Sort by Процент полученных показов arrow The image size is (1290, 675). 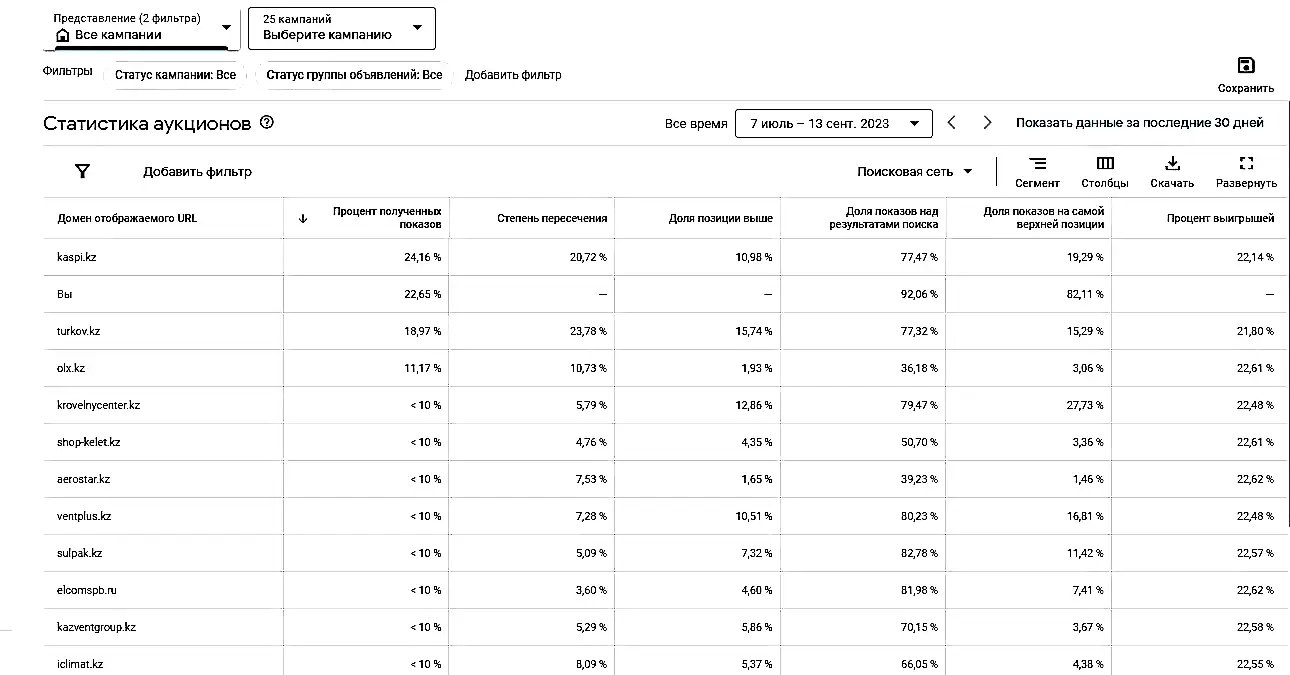pos(303,218)
